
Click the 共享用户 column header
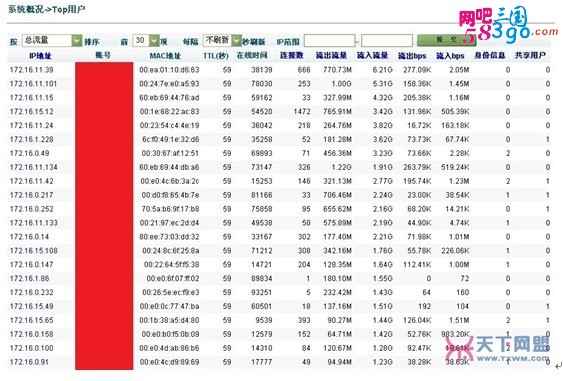coord(530,56)
